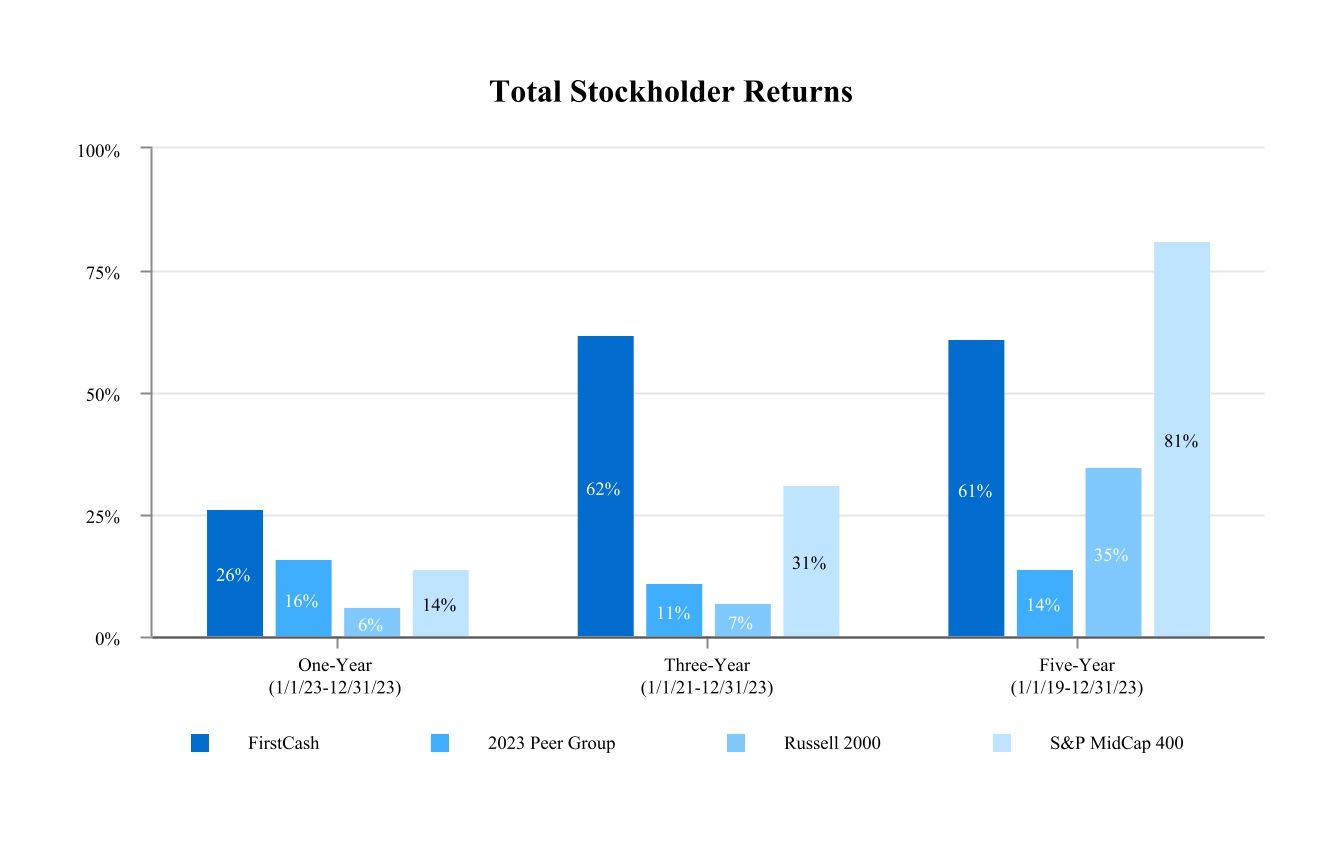Image resolution: width=1344 pixels, height=844 pixels.
Task: Select the Russell 2000 legend label
Action: 832,743
